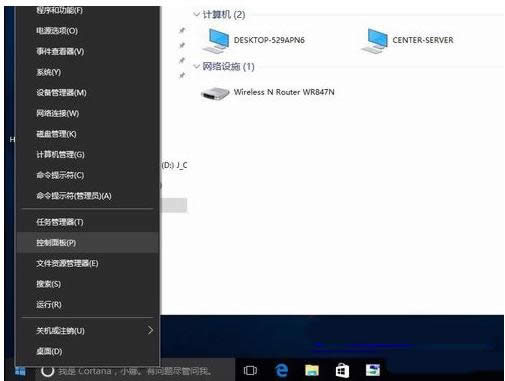This screenshot has height=381, width=505.
Task: Choose 桌面(D) from the menu
Action: [87, 351]
